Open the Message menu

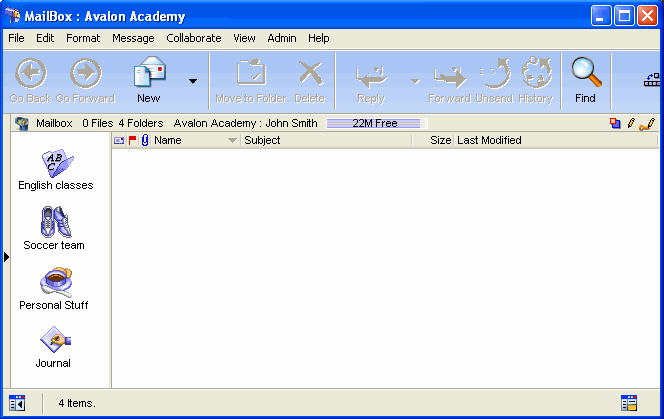133,38
